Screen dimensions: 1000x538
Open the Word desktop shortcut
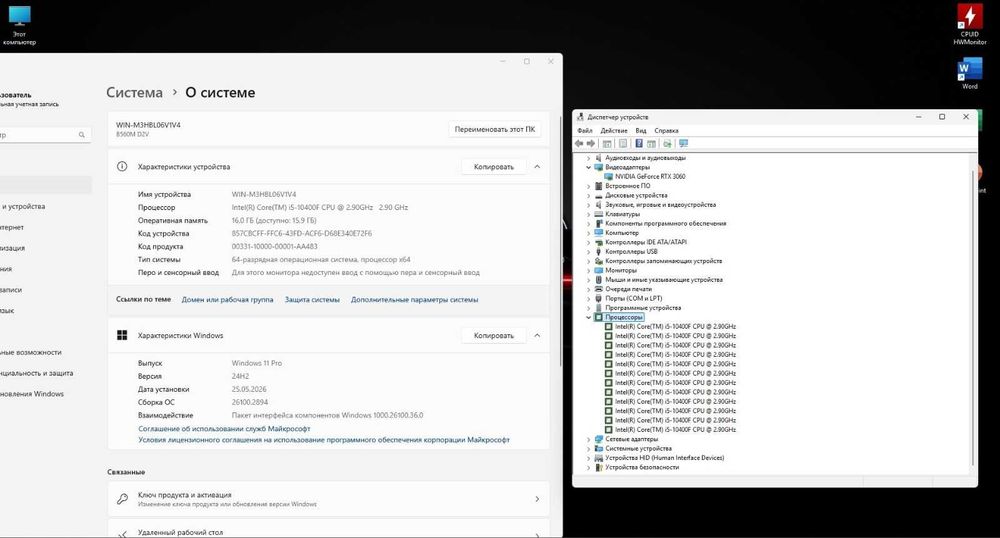(969, 73)
